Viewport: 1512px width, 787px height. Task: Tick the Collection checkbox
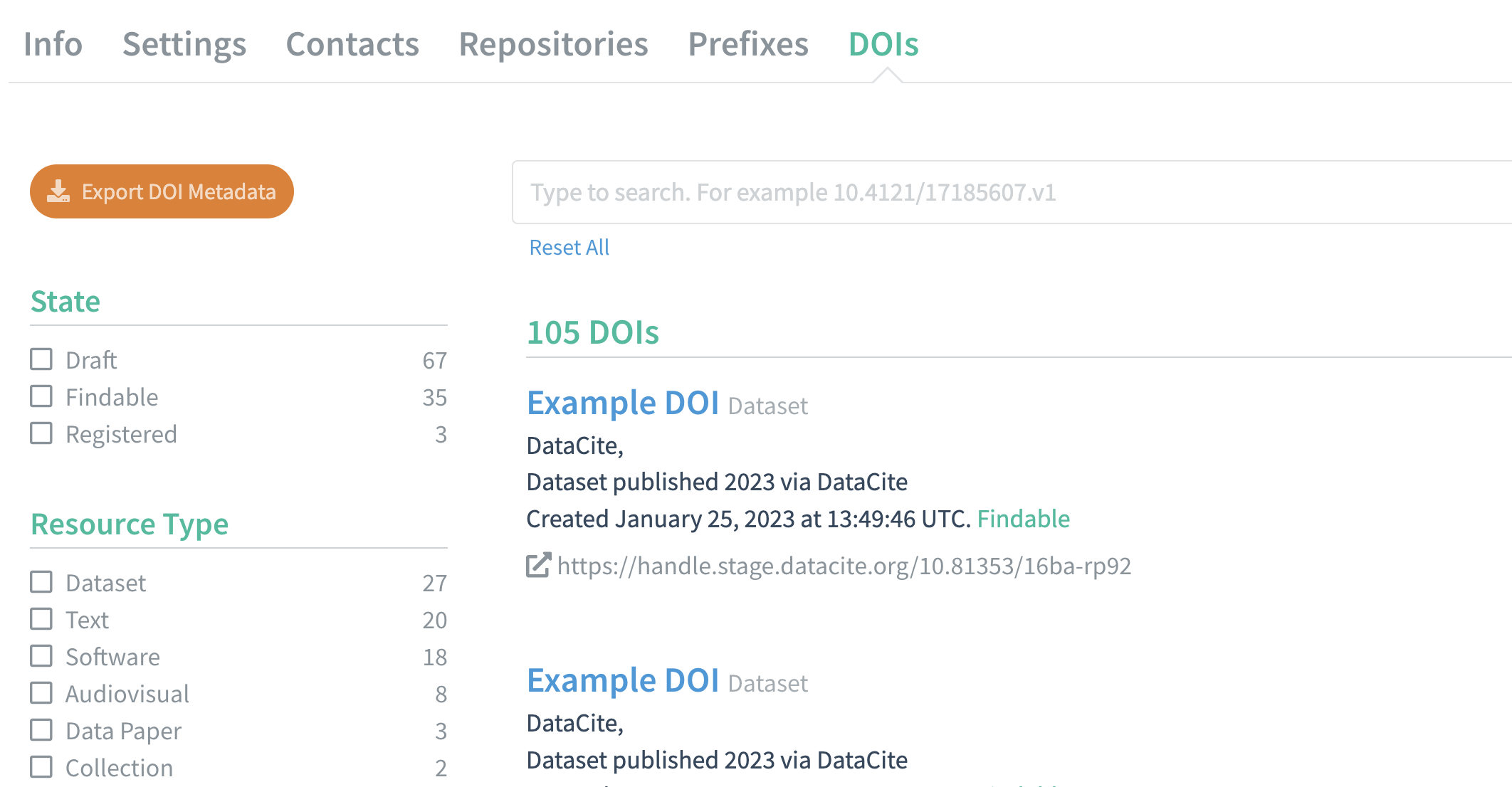pos(41,767)
